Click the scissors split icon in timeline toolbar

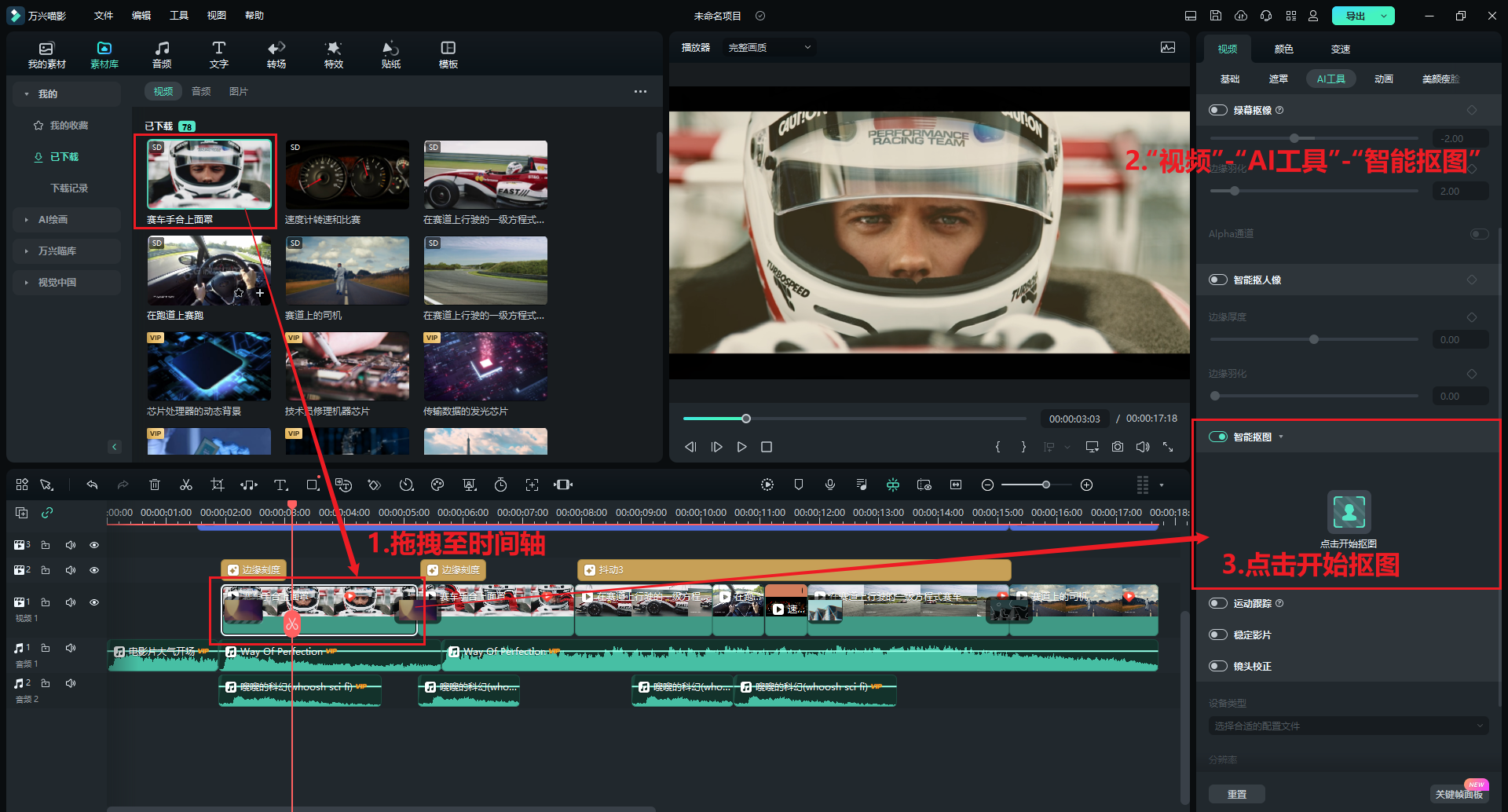186,485
